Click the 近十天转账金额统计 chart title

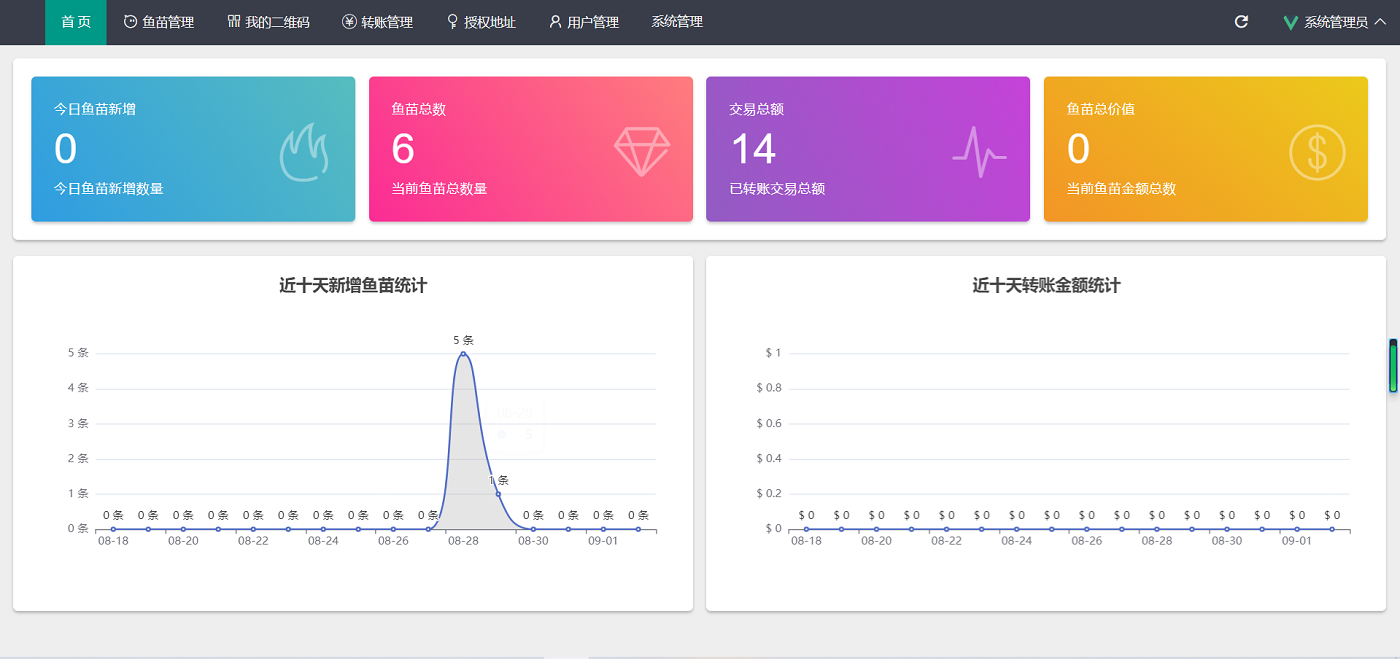pyautogui.click(x=1046, y=286)
